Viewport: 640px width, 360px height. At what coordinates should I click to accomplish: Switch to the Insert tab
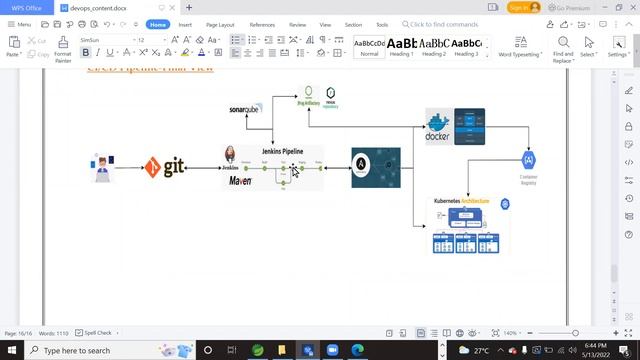[185, 25]
